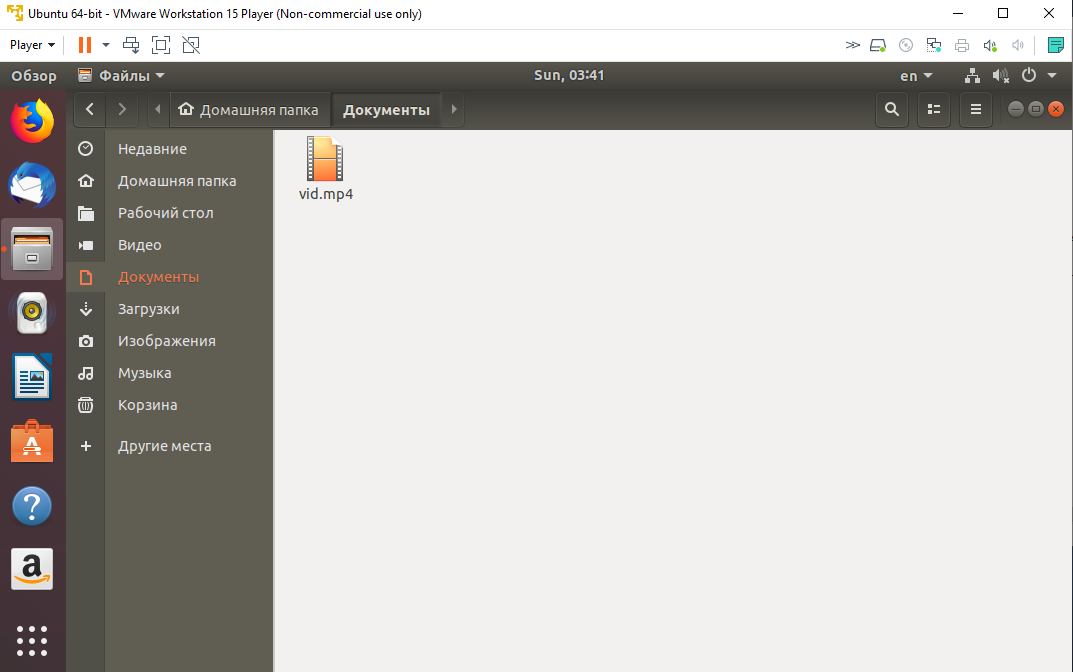This screenshot has width=1073, height=672.
Task: Expand the Player dropdown menu
Action: [32, 45]
